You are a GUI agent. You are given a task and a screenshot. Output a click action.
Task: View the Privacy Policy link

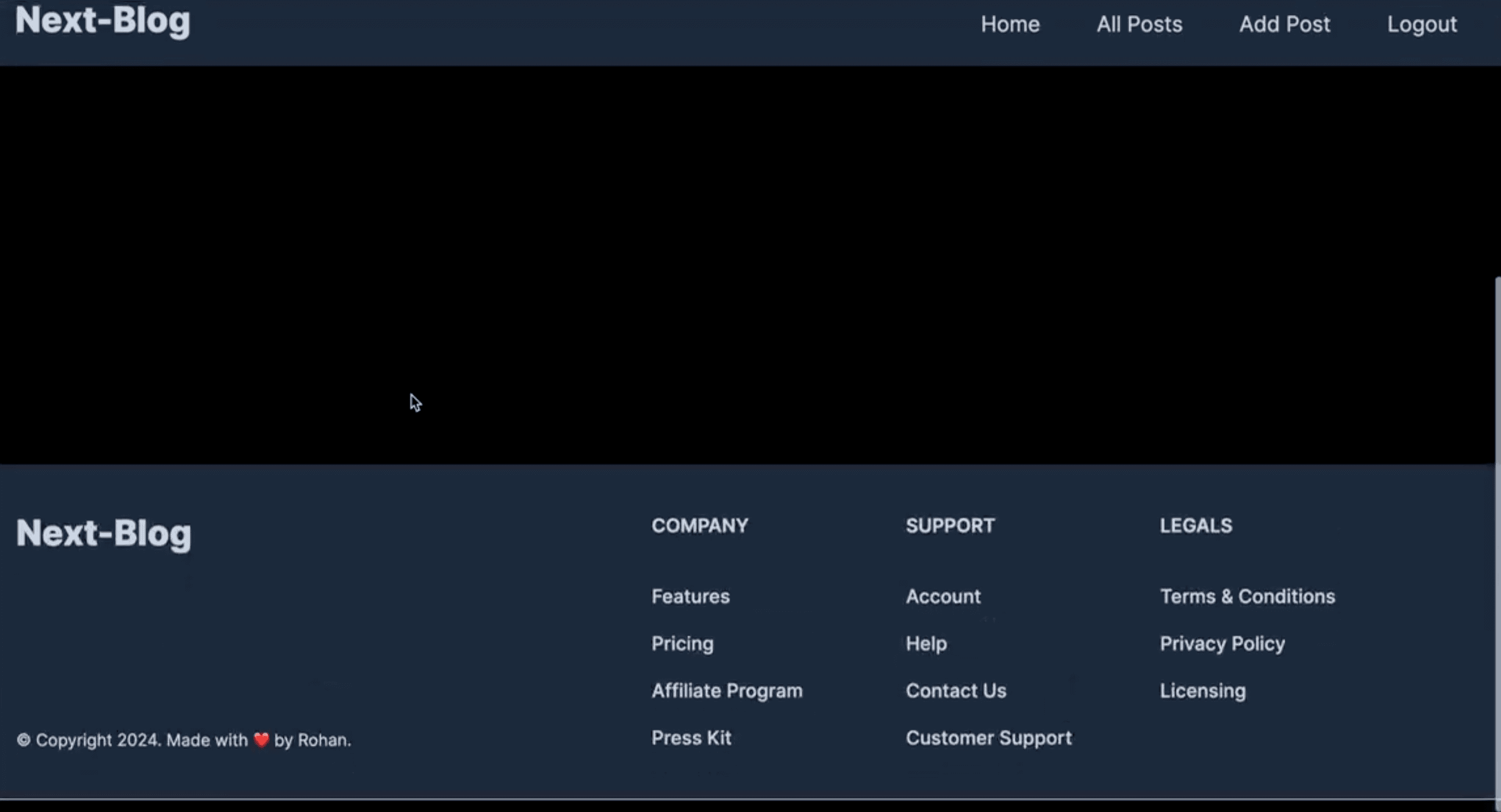pyautogui.click(x=1222, y=644)
